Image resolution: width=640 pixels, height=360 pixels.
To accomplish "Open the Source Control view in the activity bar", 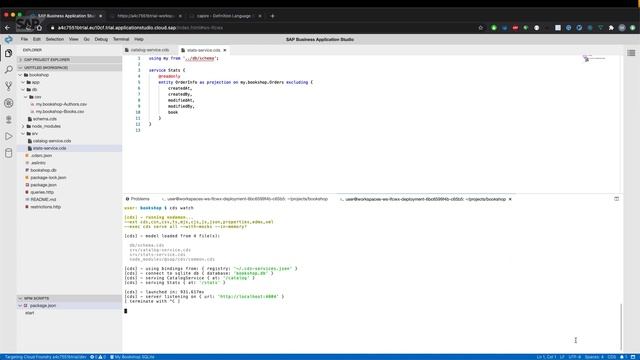I will coord(9,86).
